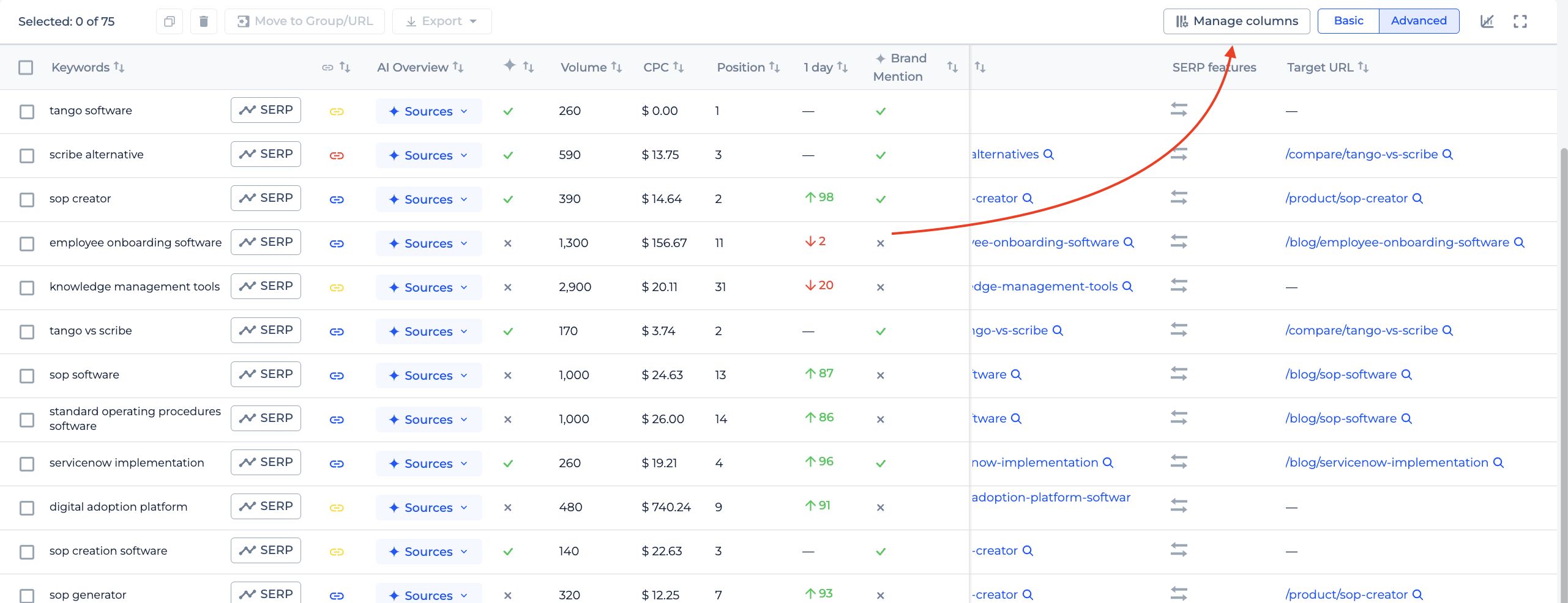Tick the knowledge management tools checkbox
Image resolution: width=1568 pixels, height=603 pixels.
[x=27, y=288]
